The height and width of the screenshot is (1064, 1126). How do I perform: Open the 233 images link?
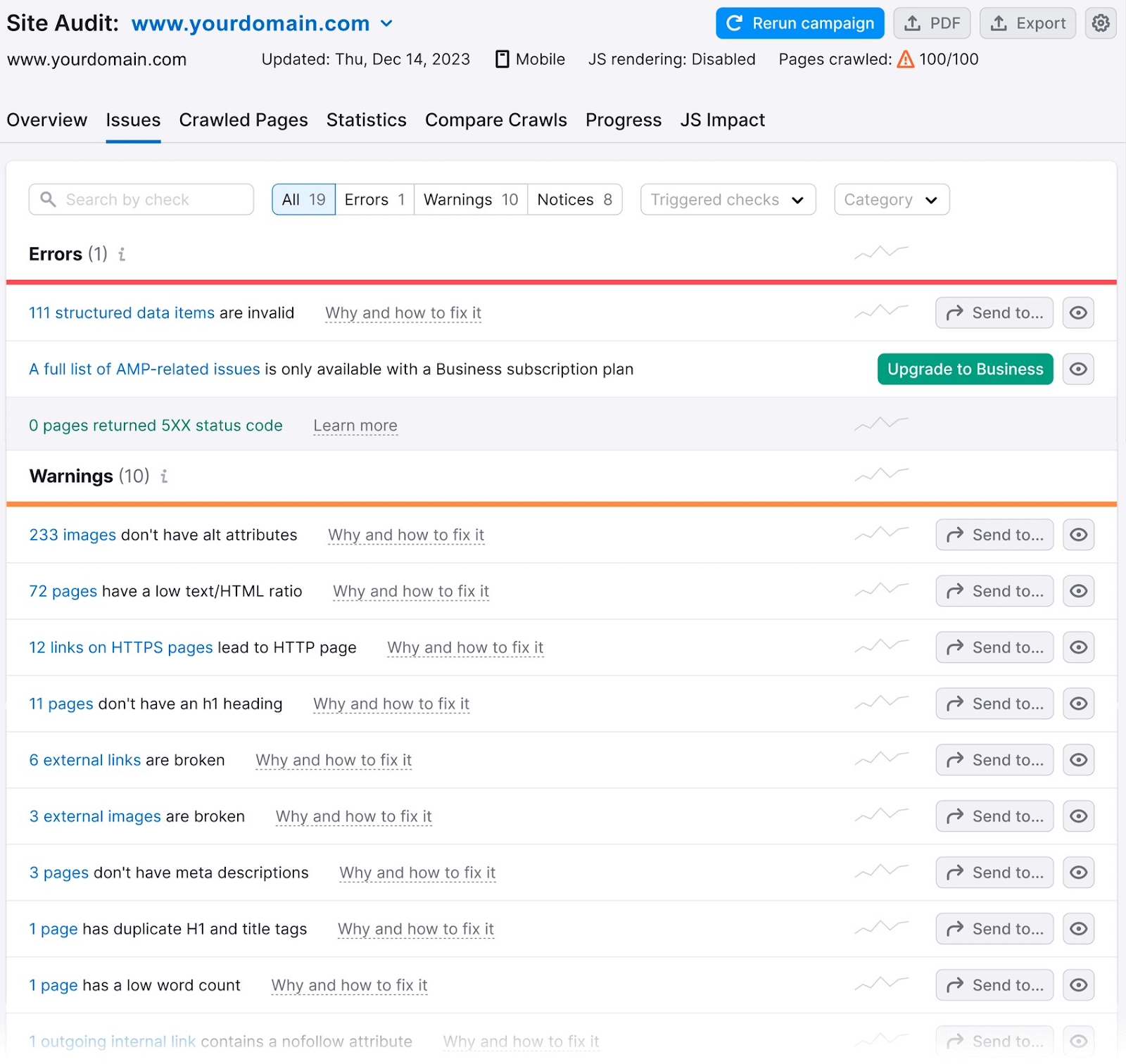[x=72, y=535]
